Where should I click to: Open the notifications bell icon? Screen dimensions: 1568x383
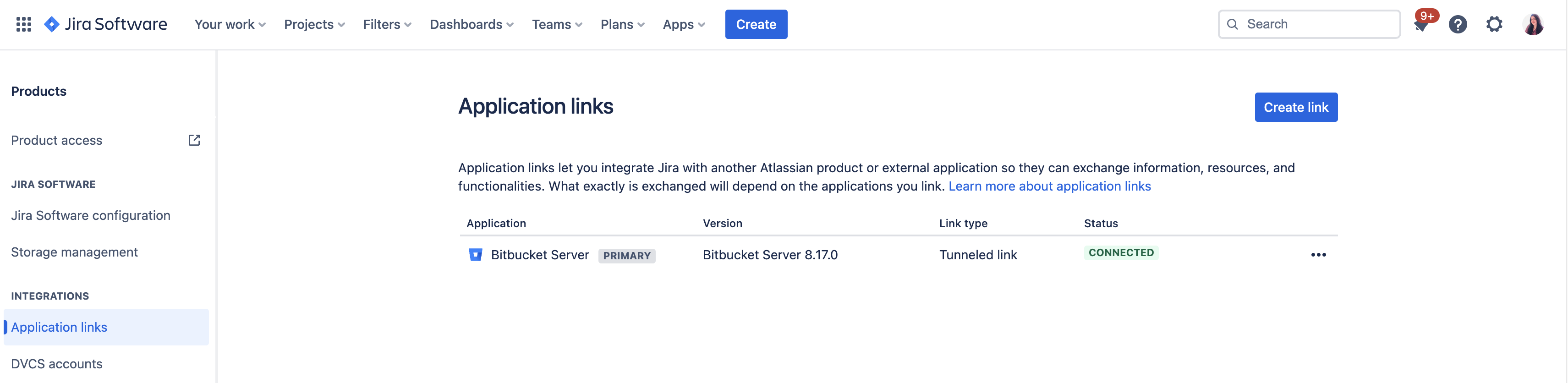pyautogui.click(x=1421, y=25)
